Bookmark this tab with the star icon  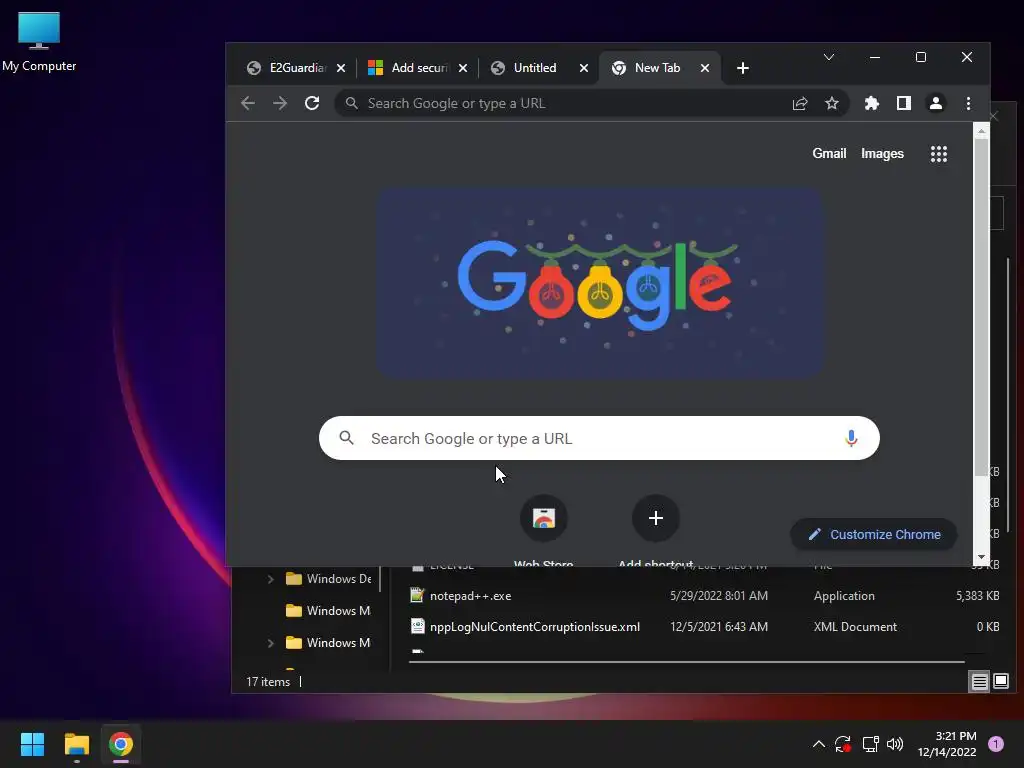(831, 103)
